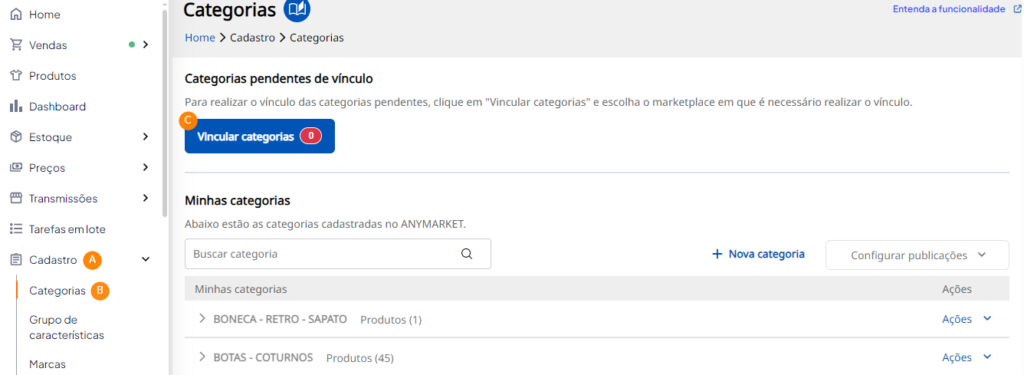1024x375 pixels.
Task: Click the Nova categoria link
Action: (x=758, y=253)
